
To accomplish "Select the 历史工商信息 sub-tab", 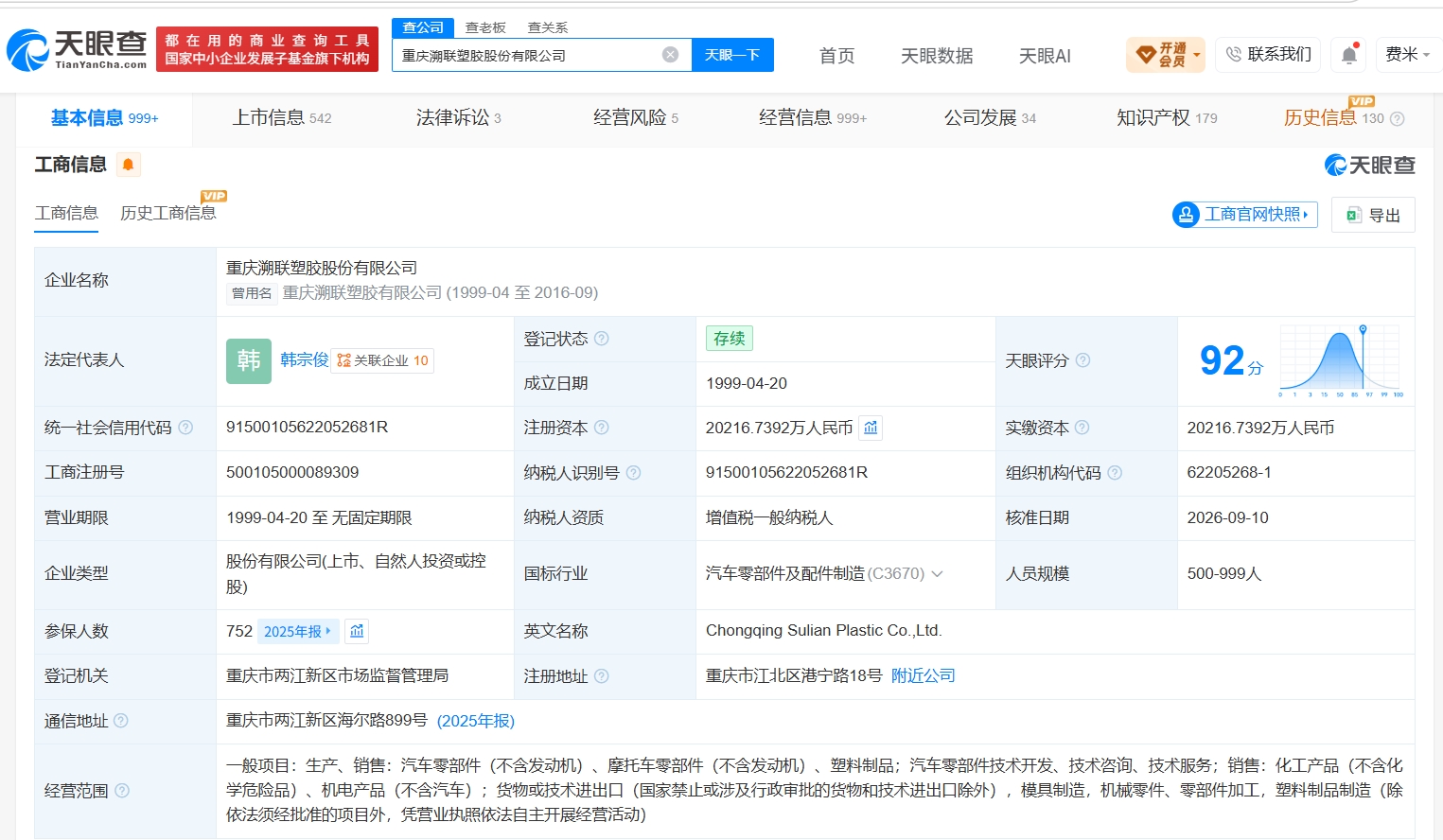I will (x=168, y=213).
